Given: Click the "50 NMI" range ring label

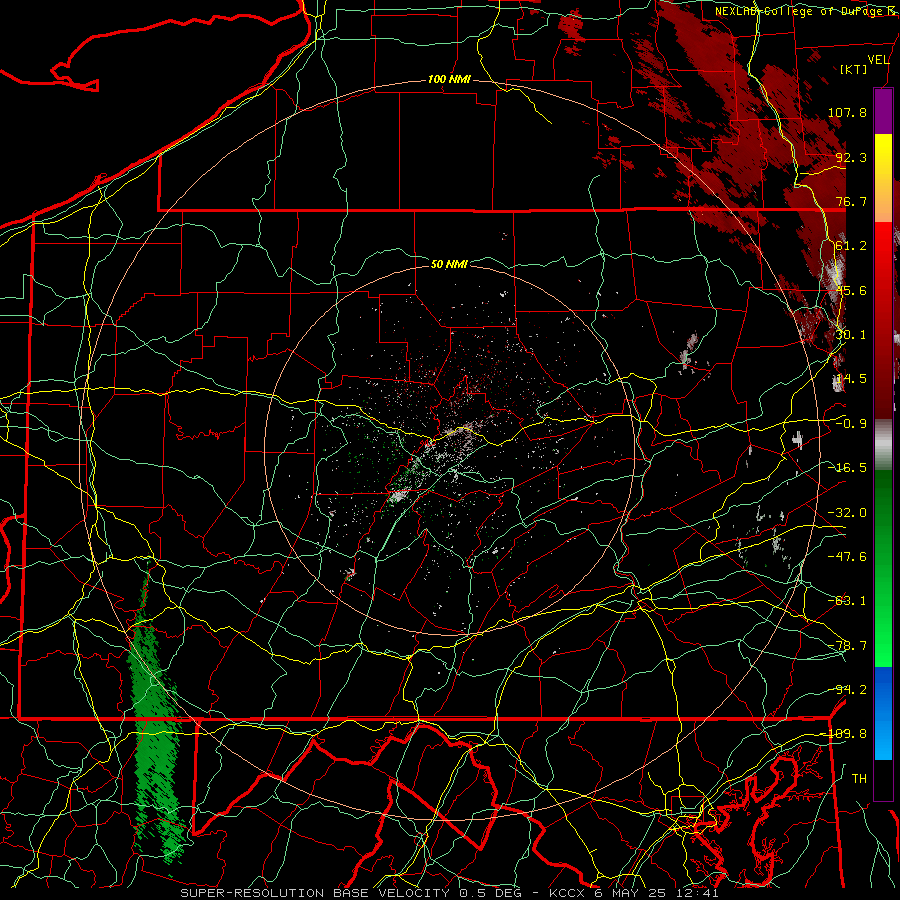Looking at the screenshot, I should pos(449,264).
